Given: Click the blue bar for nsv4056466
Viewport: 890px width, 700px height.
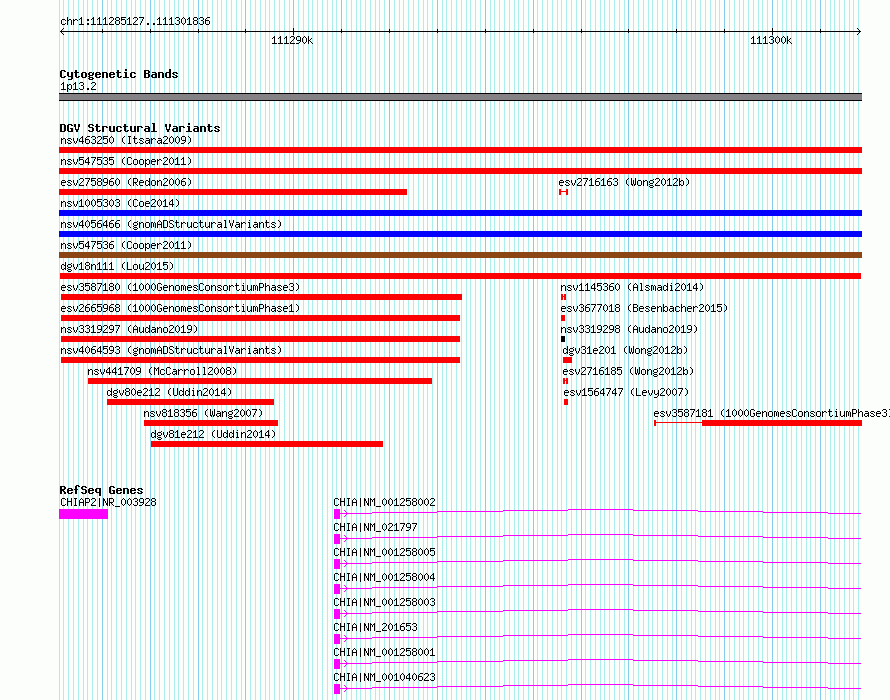Looking at the screenshot, I should [x=460, y=234].
